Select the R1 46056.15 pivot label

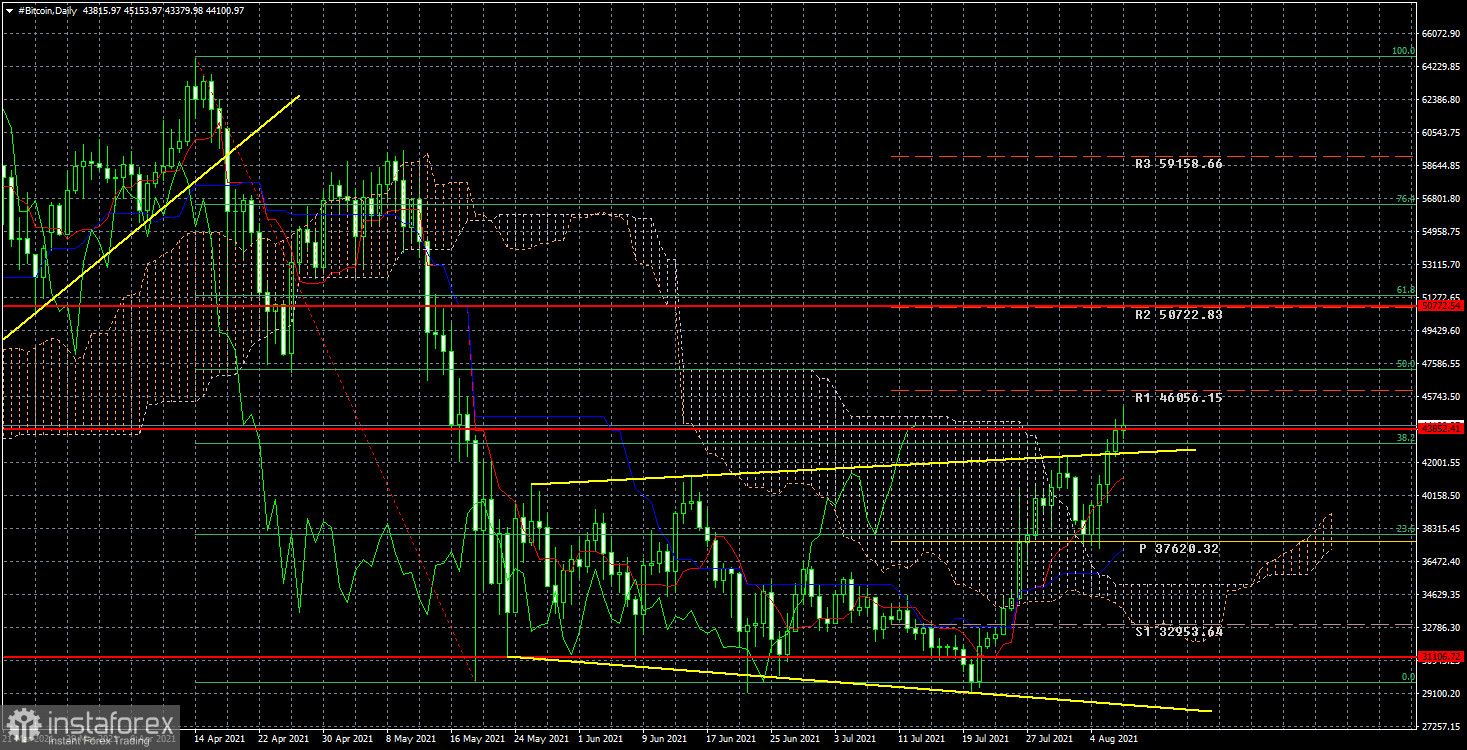click(x=1179, y=397)
